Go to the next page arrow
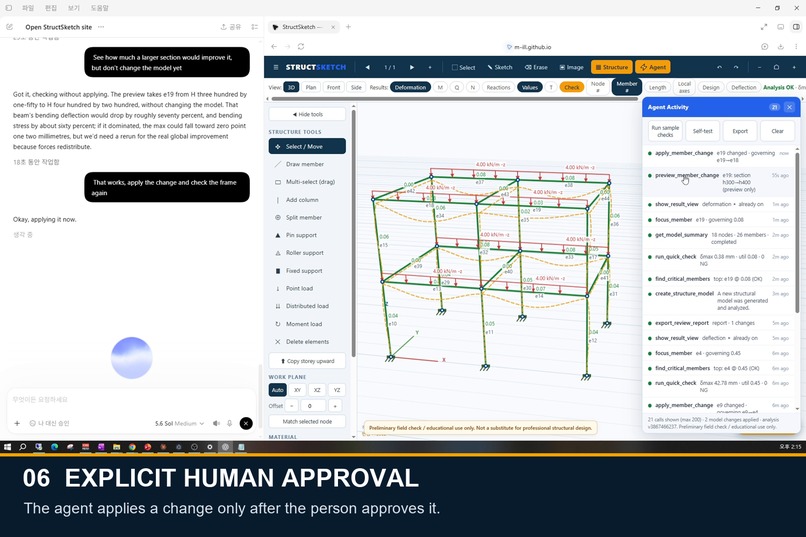 [412, 67]
